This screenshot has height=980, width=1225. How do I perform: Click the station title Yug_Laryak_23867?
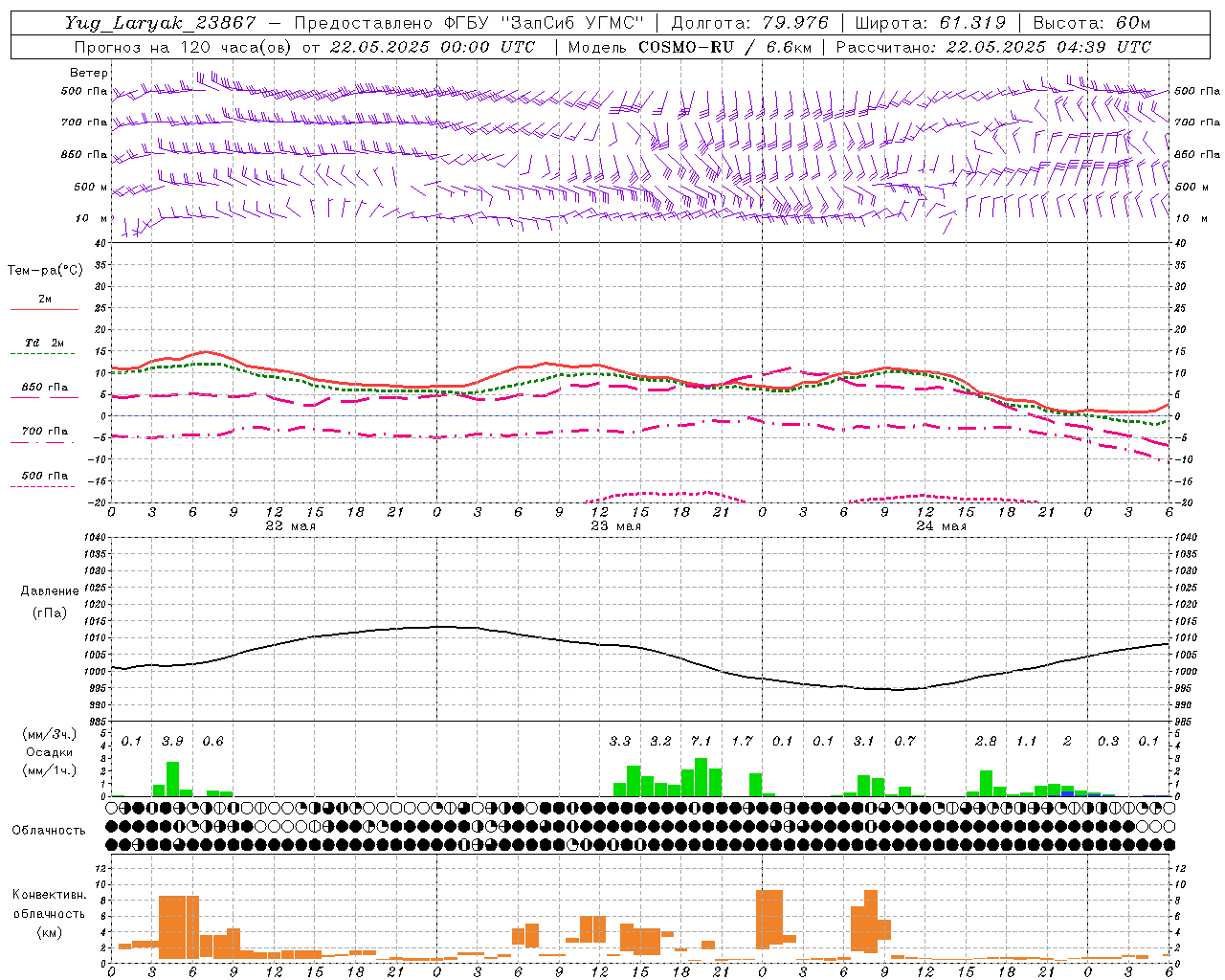pos(161,23)
